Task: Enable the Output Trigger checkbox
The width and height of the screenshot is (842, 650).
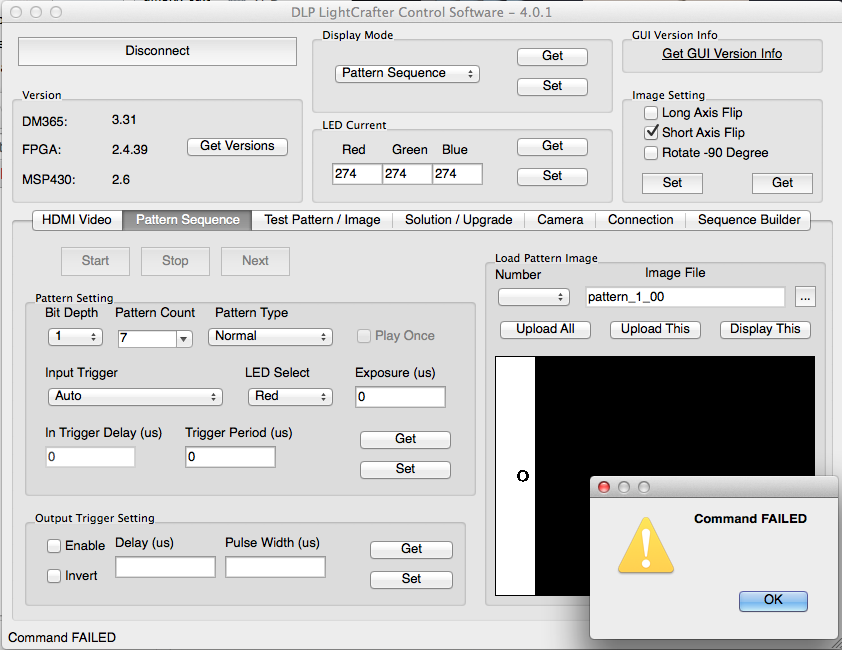Action: click(x=54, y=546)
